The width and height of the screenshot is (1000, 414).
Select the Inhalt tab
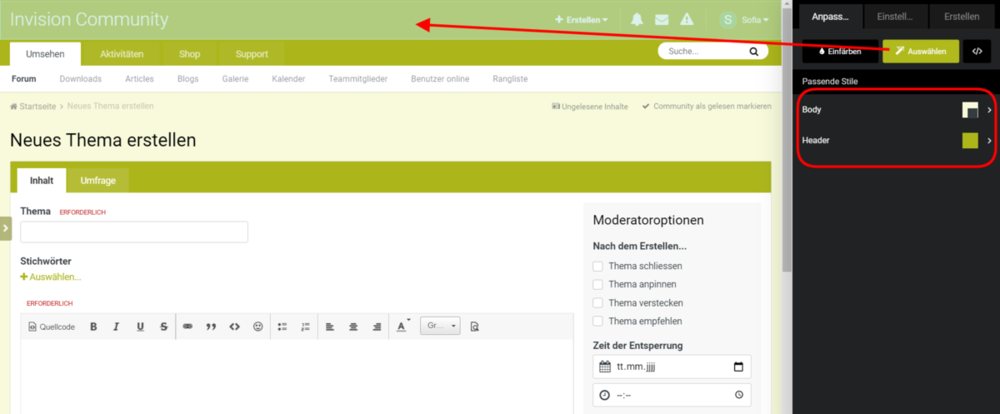(41, 181)
